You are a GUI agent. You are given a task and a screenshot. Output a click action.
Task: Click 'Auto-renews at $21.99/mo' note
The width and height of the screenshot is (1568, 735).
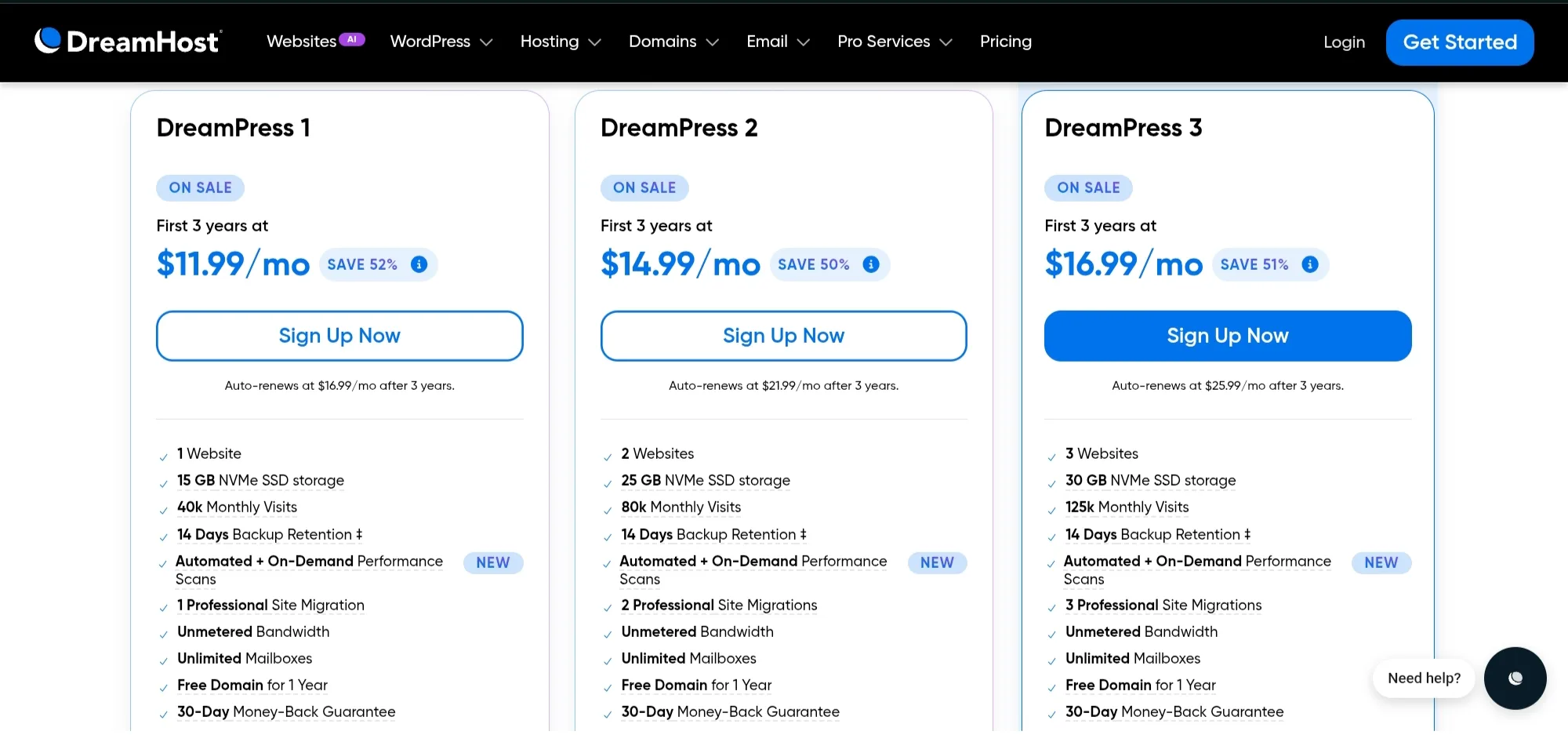783,385
